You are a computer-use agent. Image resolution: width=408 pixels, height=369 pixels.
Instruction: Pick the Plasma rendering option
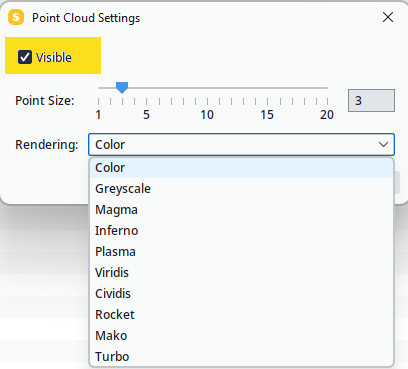click(241, 252)
